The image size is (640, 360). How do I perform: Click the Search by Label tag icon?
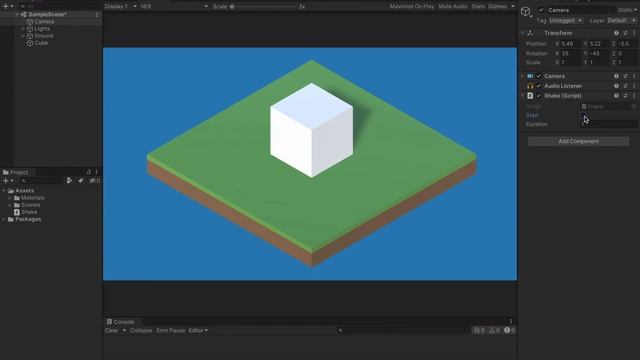tap(81, 180)
